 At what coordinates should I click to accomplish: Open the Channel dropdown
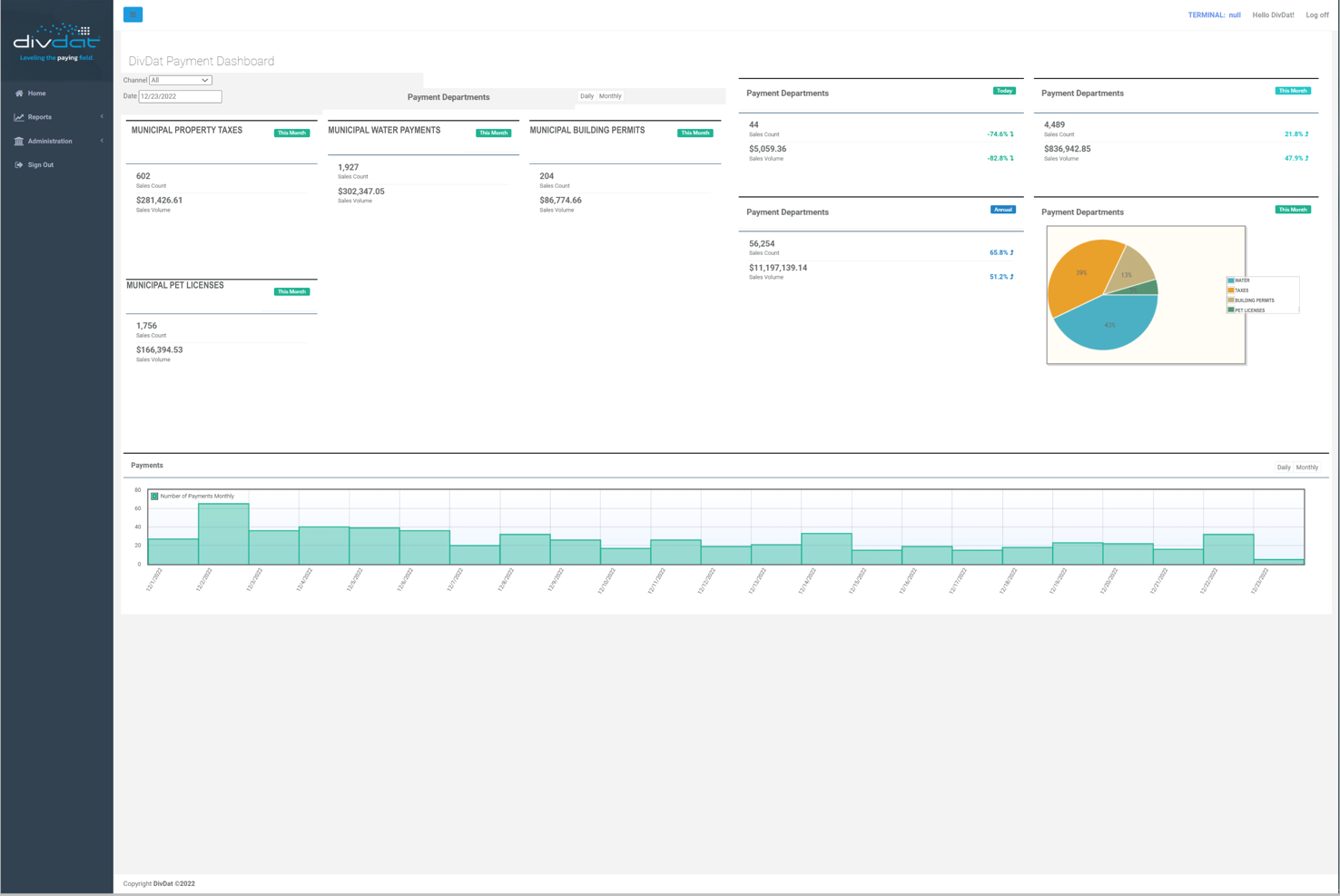(x=180, y=80)
